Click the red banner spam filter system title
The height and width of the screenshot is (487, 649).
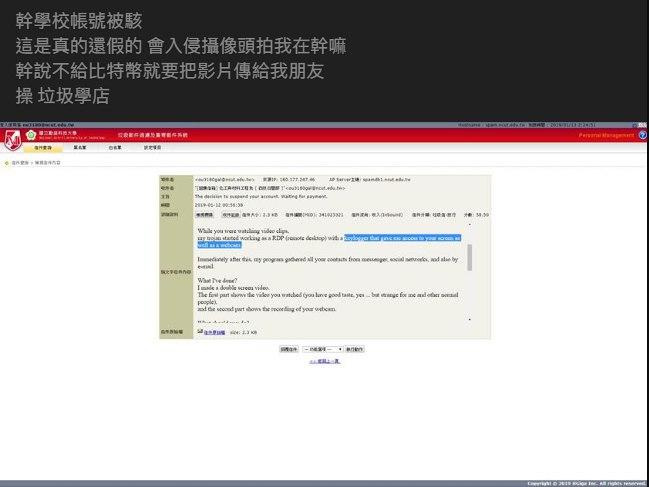(x=153, y=135)
